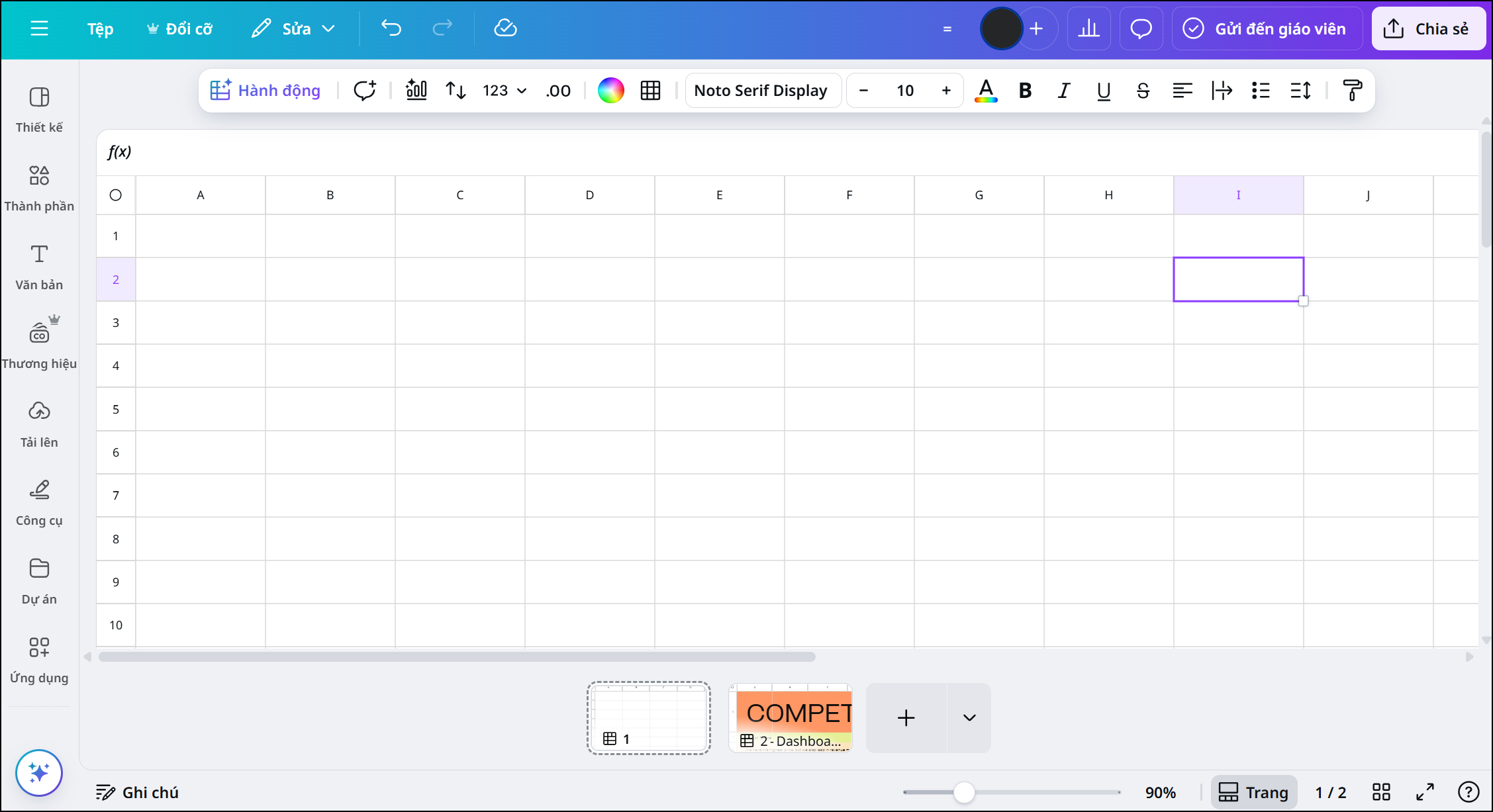Select the sheet 1 thumbnail
Screen dimensions: 1493x812
click(649, 718)
